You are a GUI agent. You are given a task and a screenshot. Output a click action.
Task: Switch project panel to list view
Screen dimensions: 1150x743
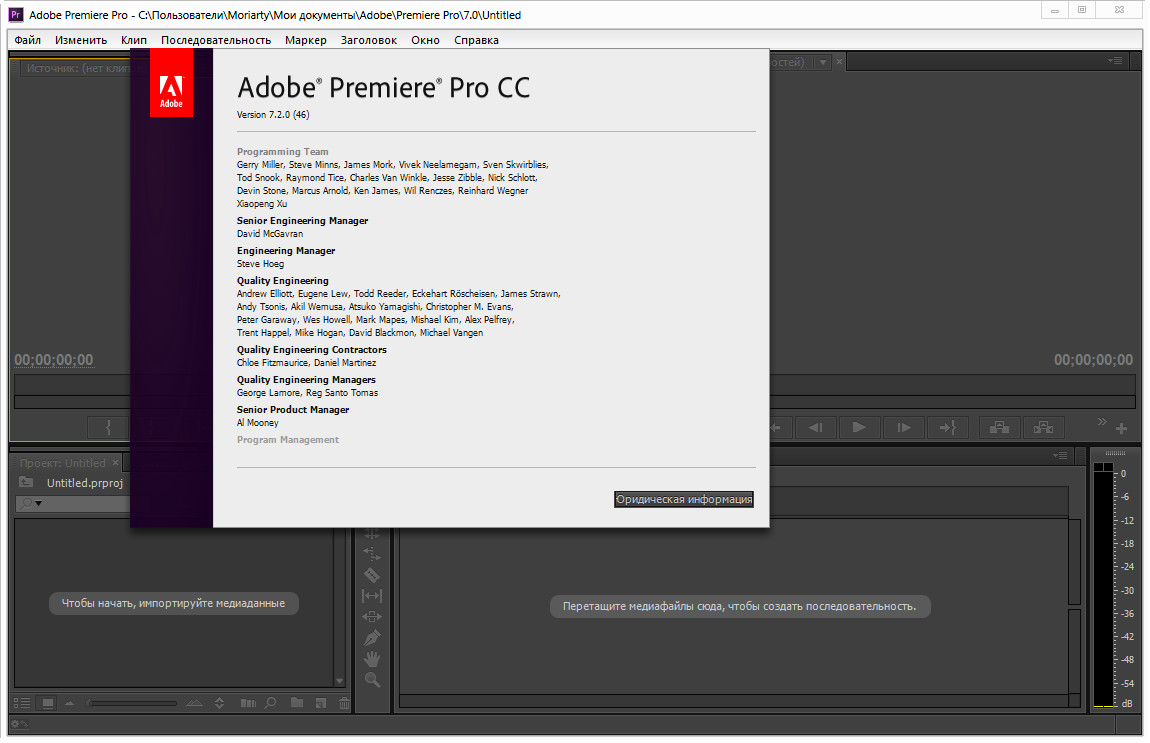22,703
